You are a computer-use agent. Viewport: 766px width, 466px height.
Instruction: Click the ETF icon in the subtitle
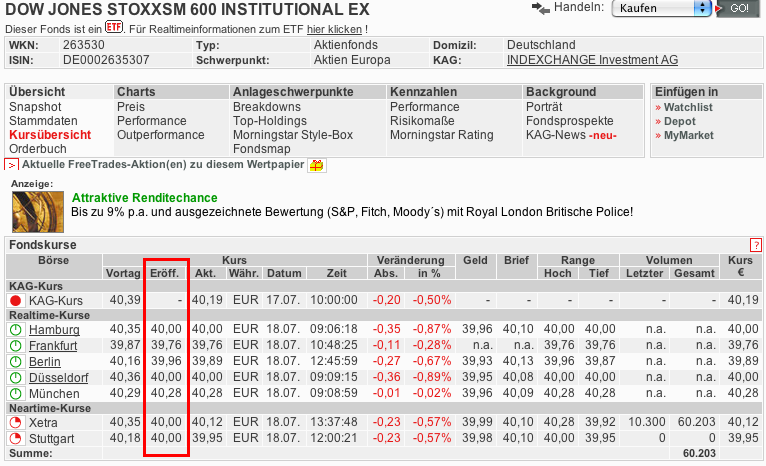[x=114, y=26]
